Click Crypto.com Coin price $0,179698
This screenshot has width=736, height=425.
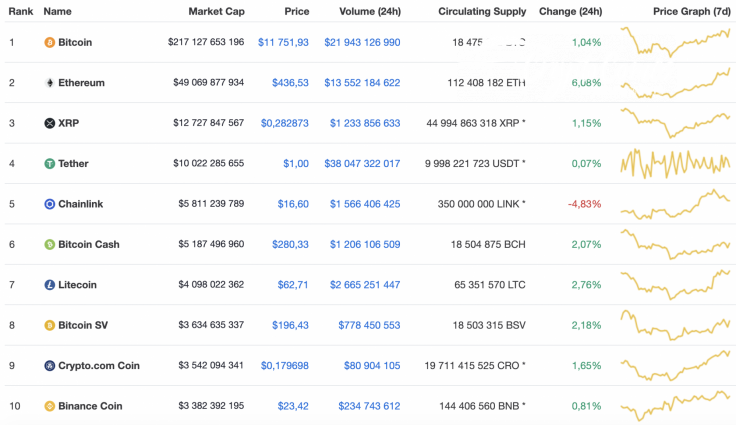point(285,366)
